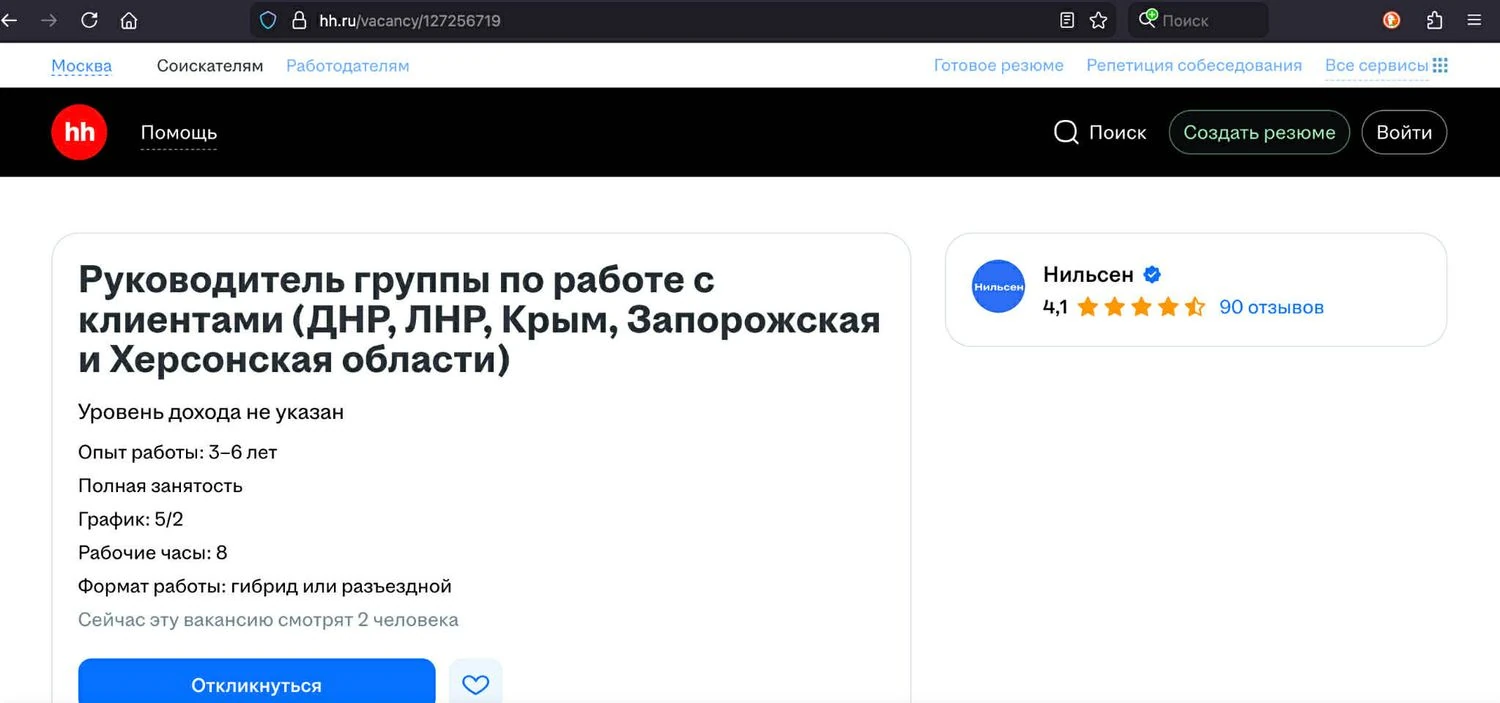This screenshot has width=1500, height=703.
Task: Click the browser reload icon
Action: click(89, 20)
